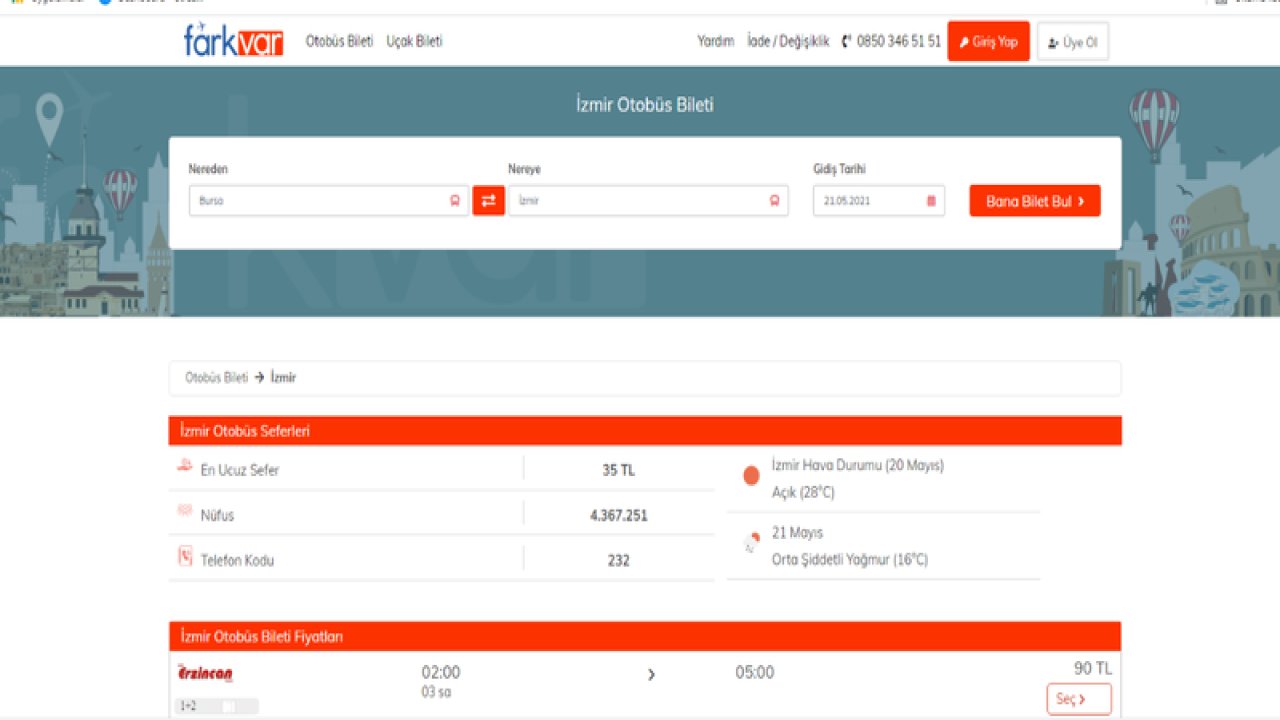Click the farkvar logo

233,41
